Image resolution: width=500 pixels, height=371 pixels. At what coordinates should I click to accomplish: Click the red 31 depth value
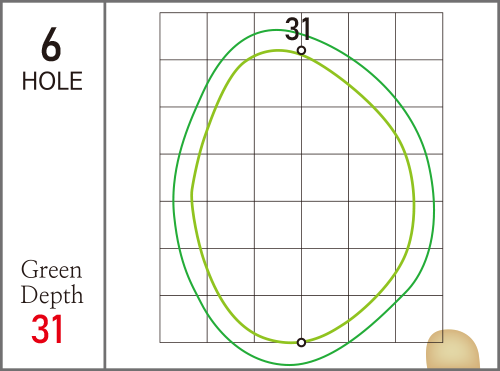47,329
